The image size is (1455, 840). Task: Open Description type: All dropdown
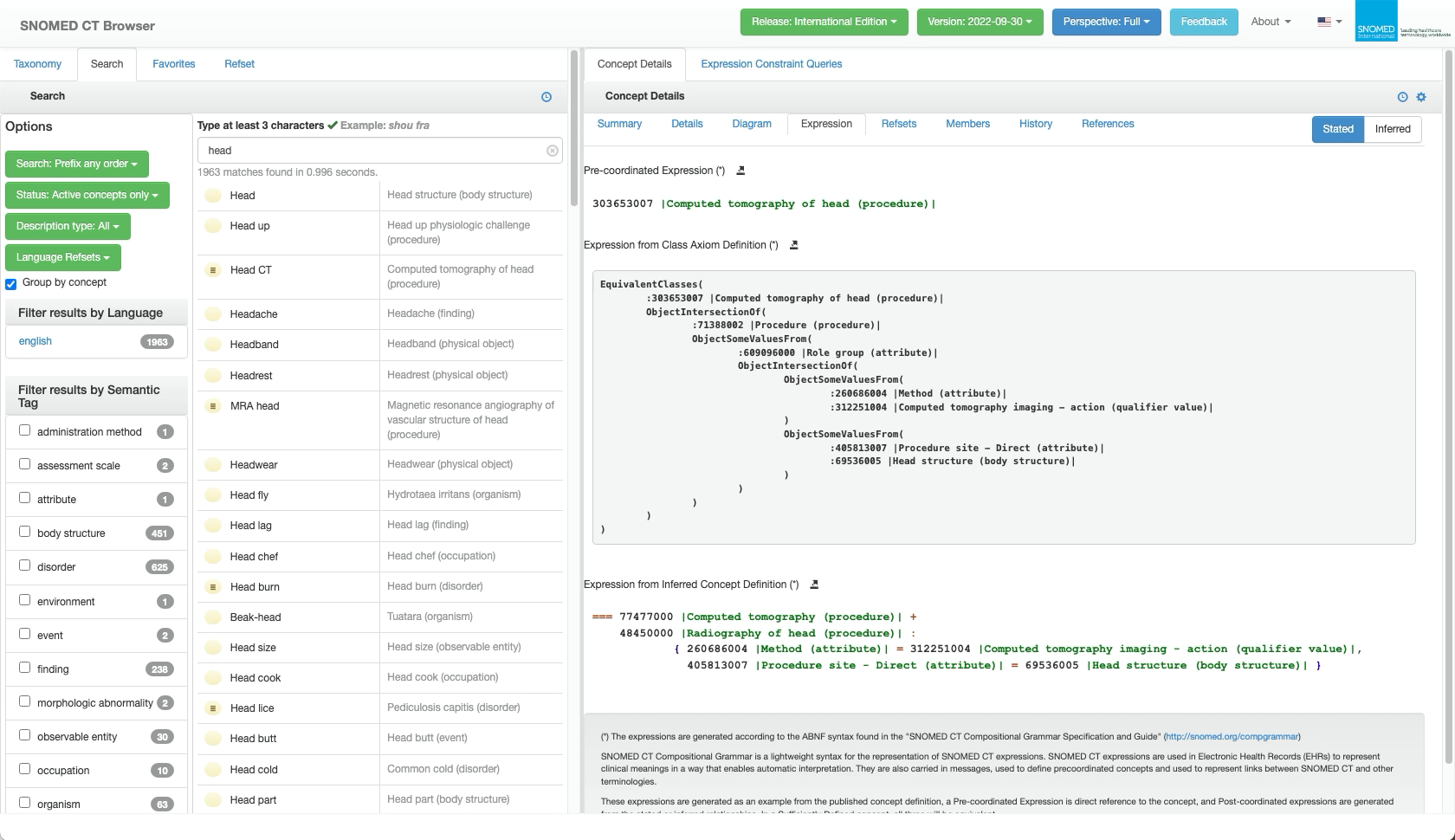click(68, 226)
